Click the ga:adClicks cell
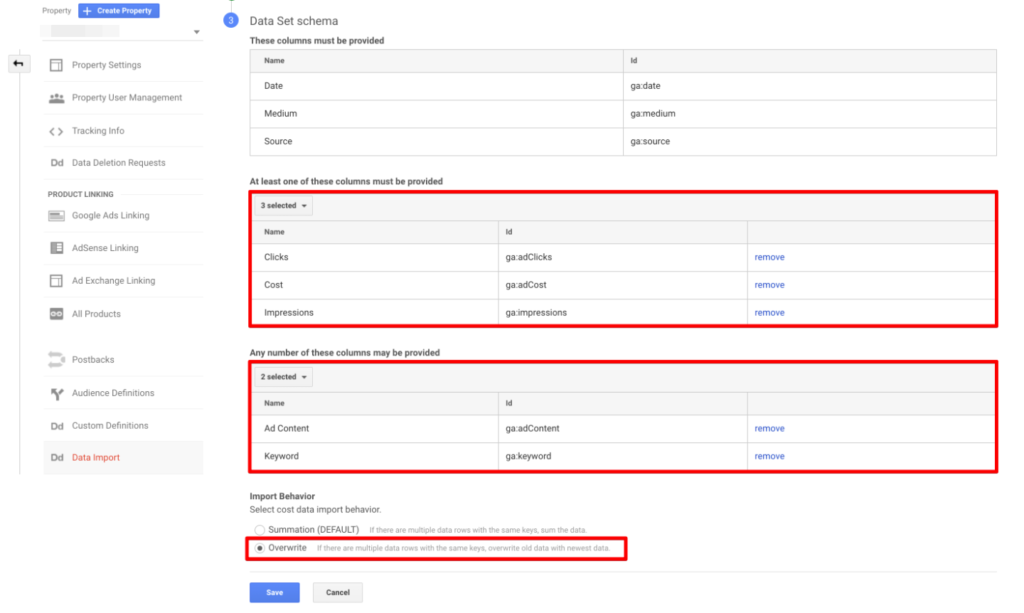Image resolution: width=1024 pixels, height=613 pixels. 623,257
